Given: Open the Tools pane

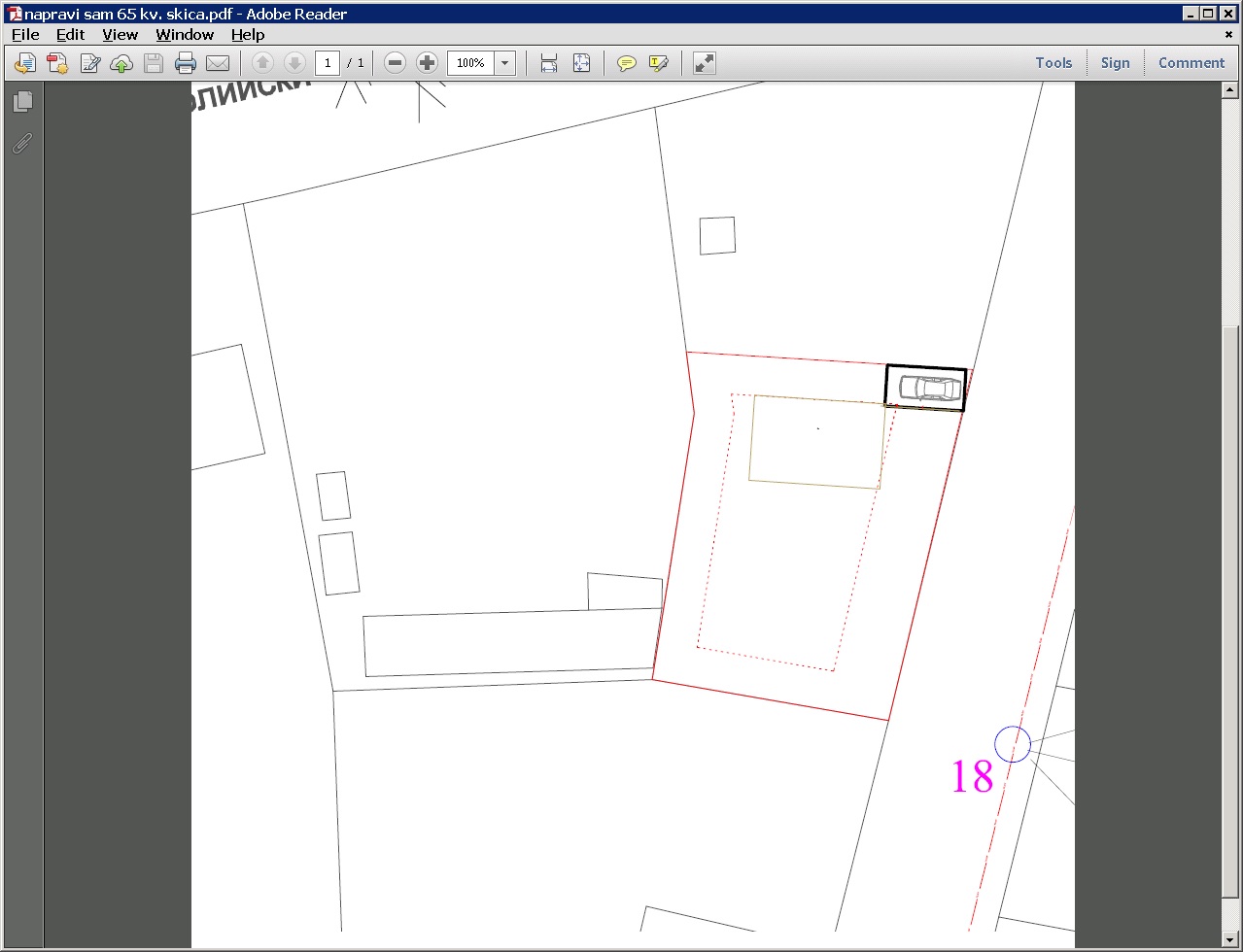Looking at the screenshot, I should (1053, 63).
